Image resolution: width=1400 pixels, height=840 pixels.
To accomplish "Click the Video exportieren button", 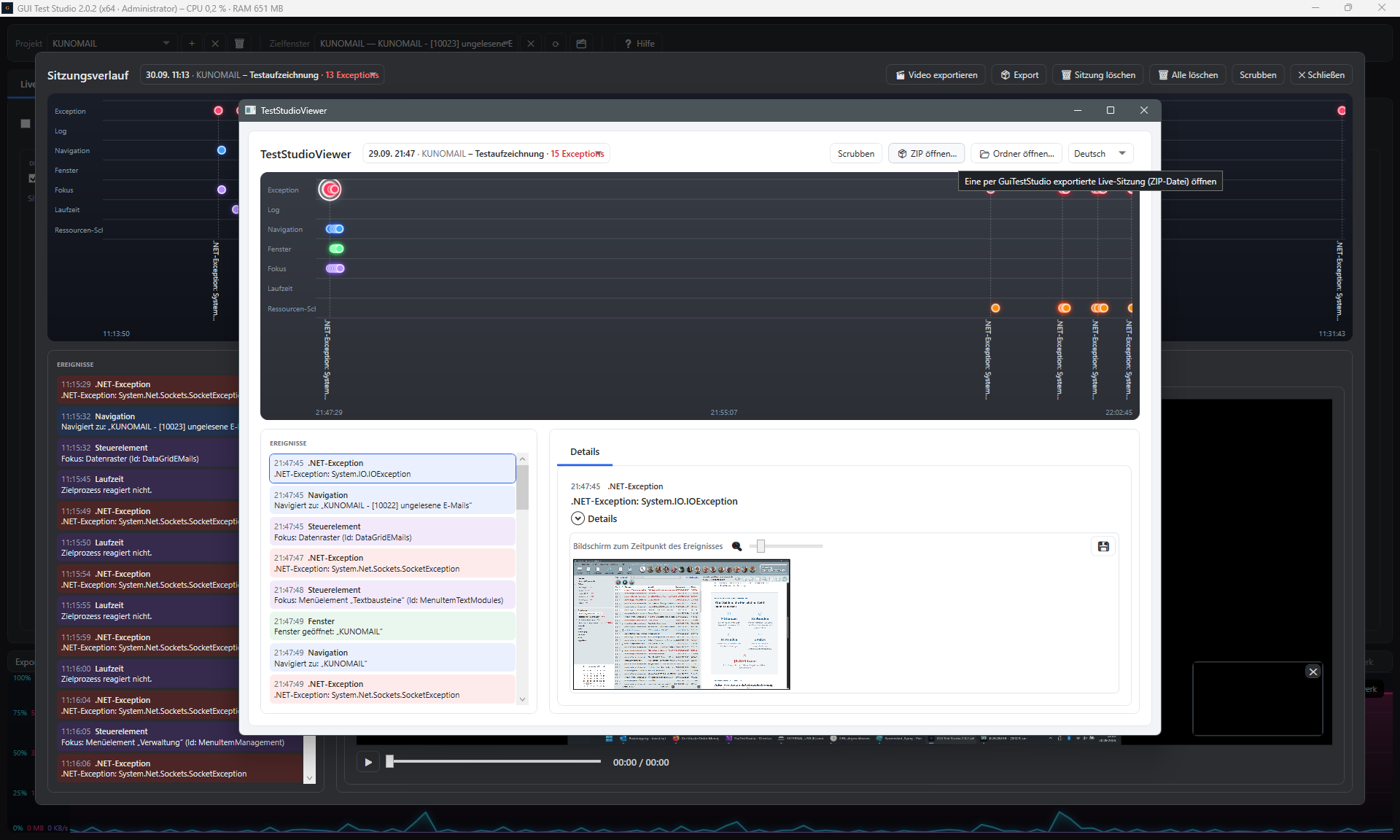I will (936, 75).
